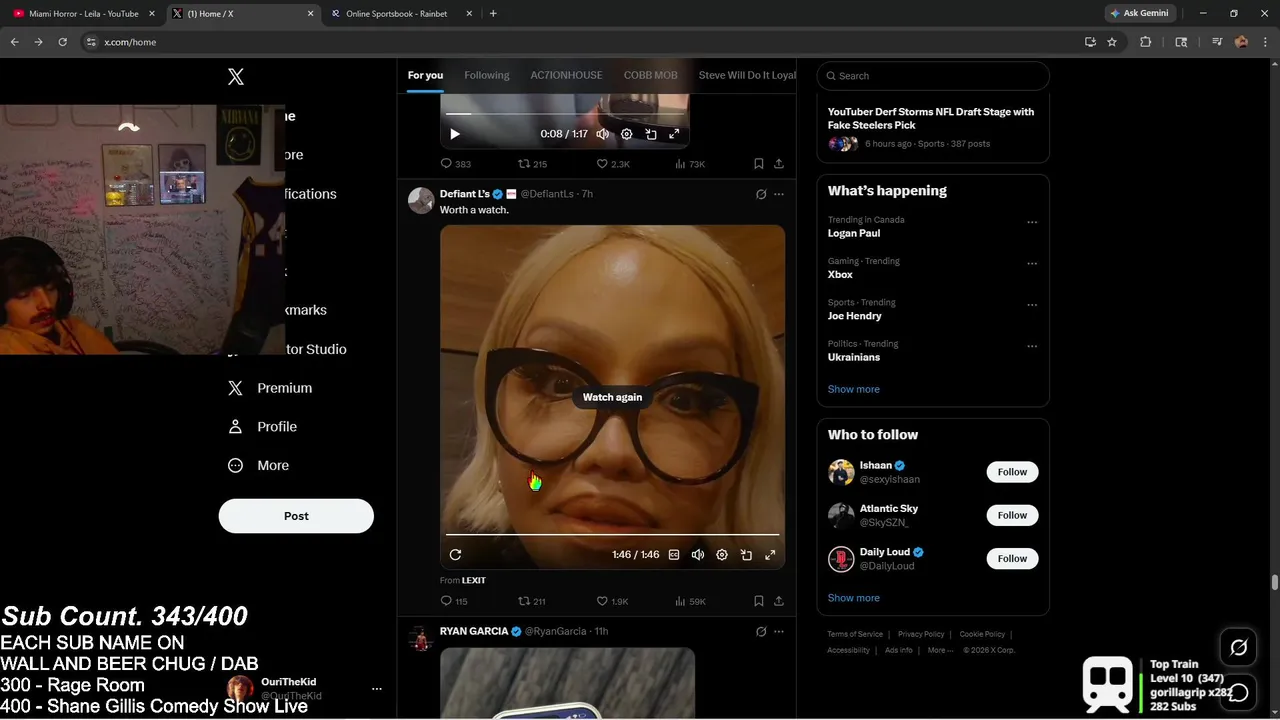1280x720 pixels.
Task: Click the X logo in sidebar
Action: 236,77
